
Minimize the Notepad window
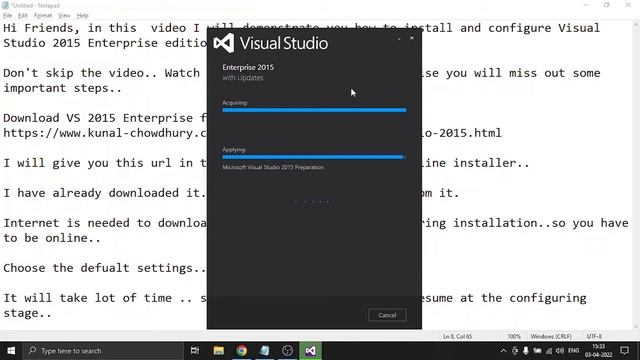coord(586,5)
